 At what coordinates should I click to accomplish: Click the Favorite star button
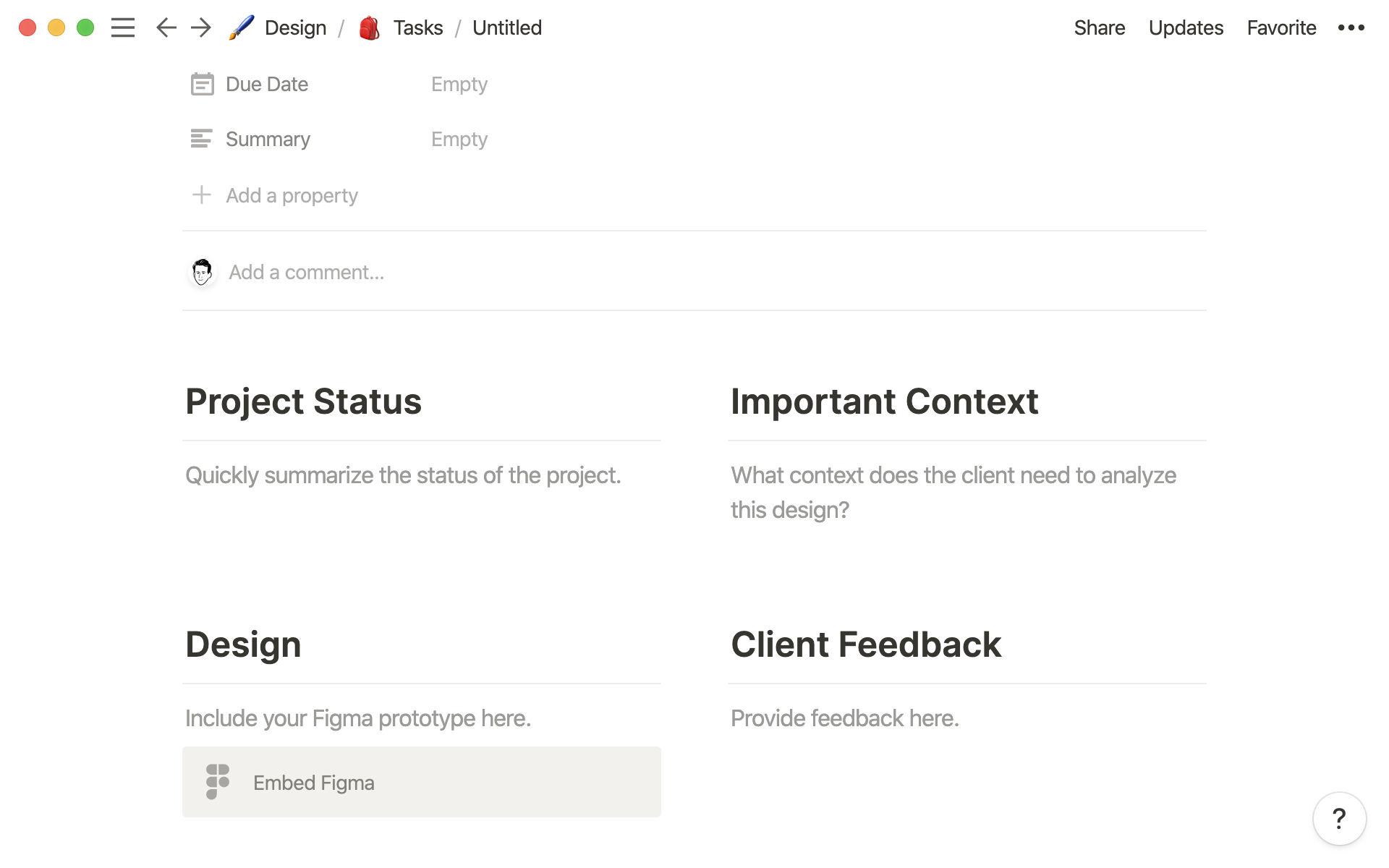pyautogui.click(x=1281, y=28)
